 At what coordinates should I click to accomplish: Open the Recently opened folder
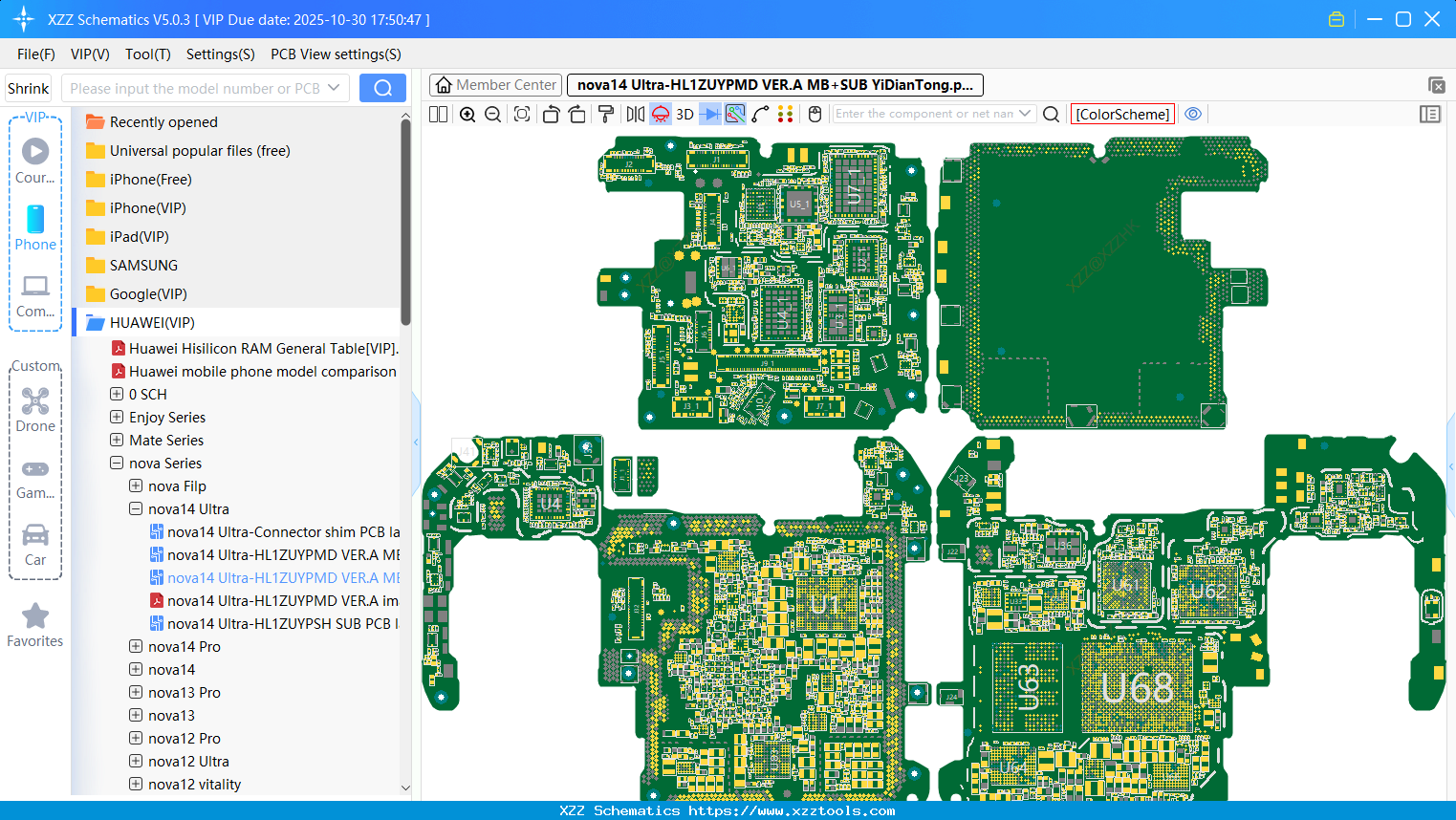163,121
